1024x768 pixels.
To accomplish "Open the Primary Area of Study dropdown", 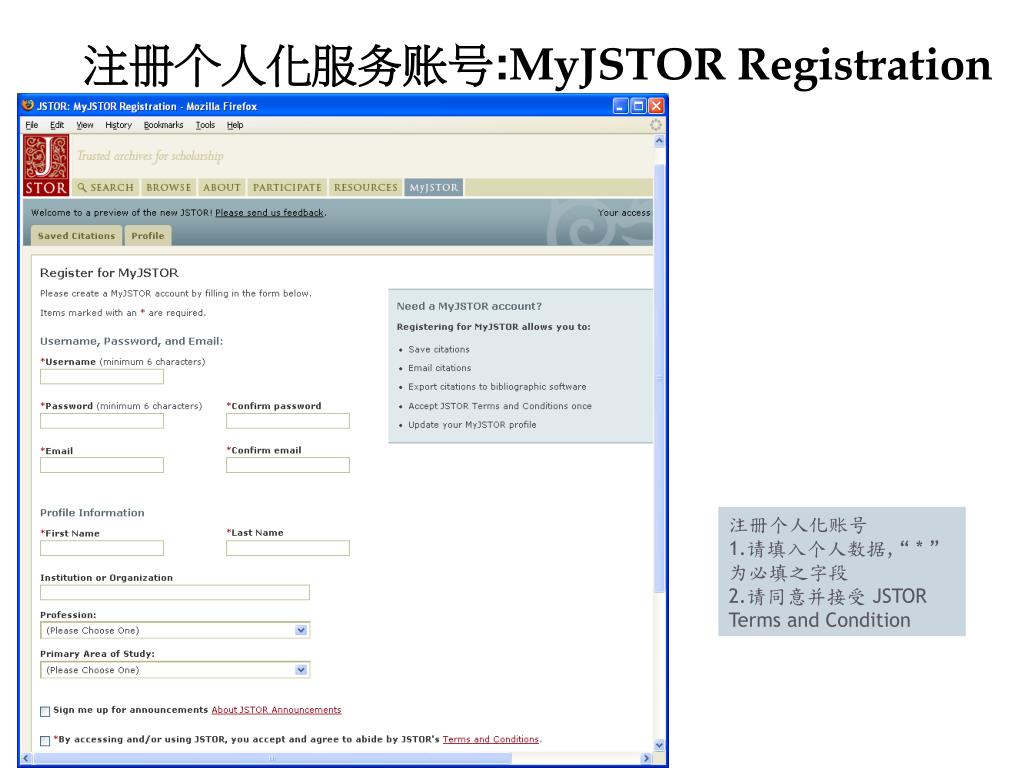I will point(175,670).
